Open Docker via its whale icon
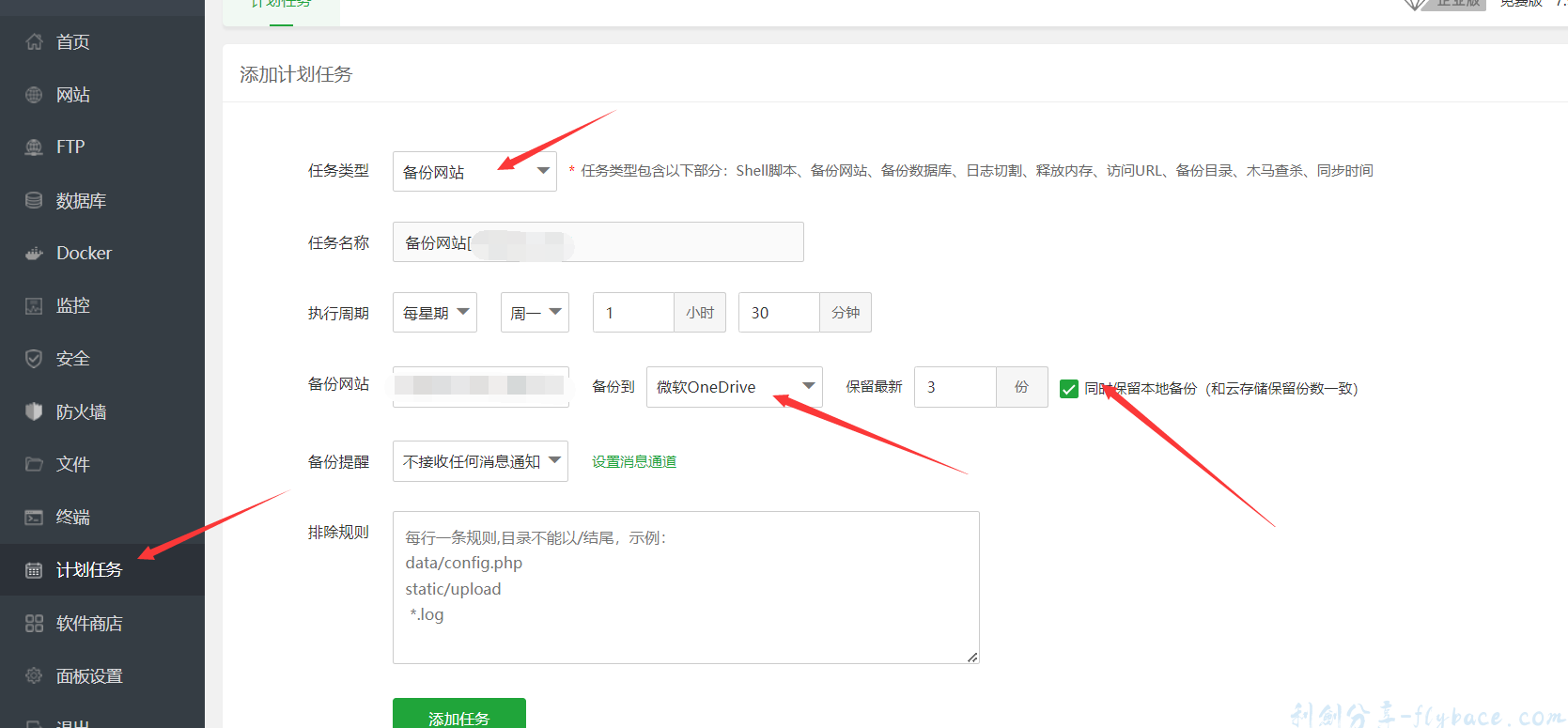The width and height of the screenshot is (1568, 728). (34, 253)
